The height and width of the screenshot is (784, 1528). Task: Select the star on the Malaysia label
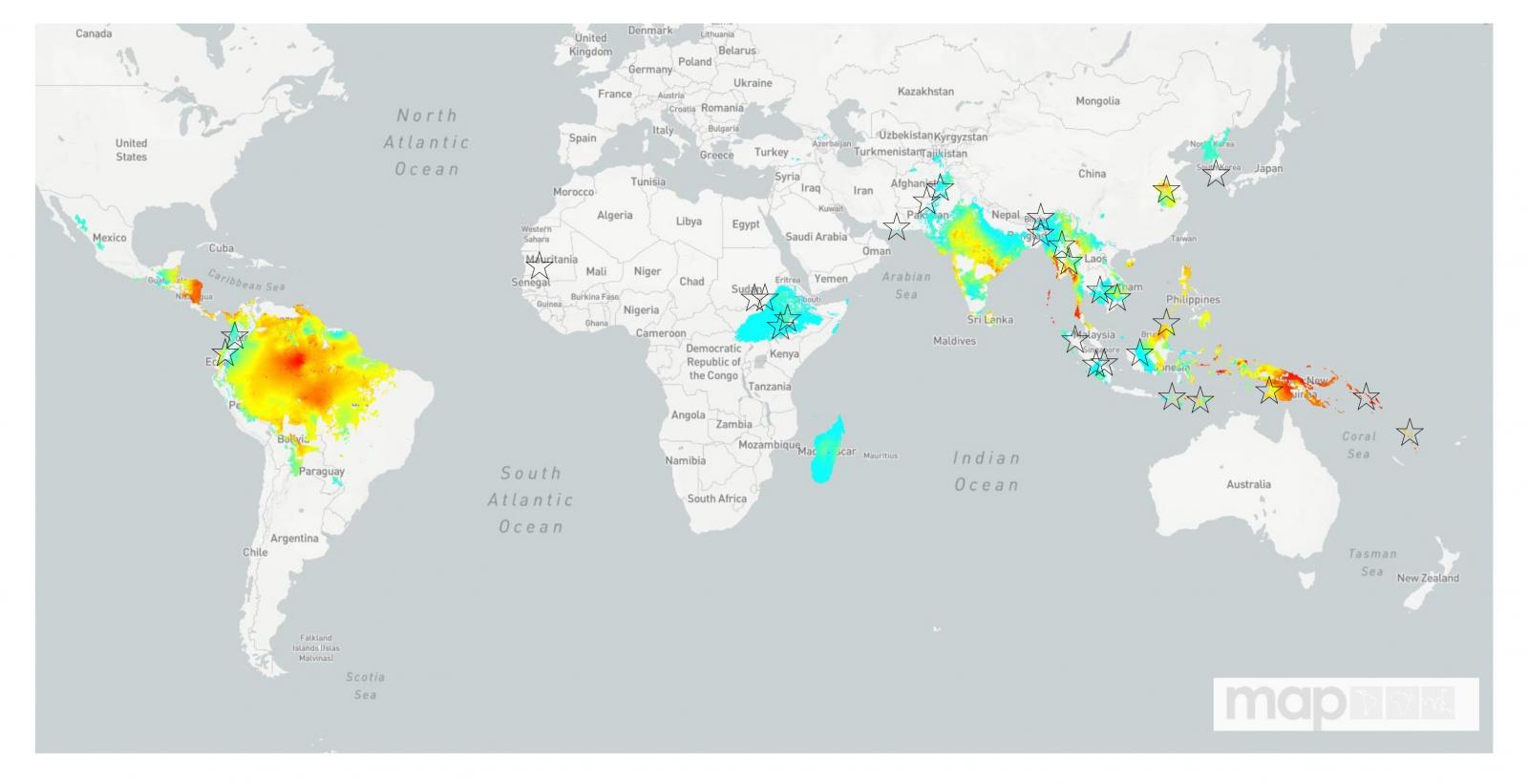click(x=1075, y=338)
